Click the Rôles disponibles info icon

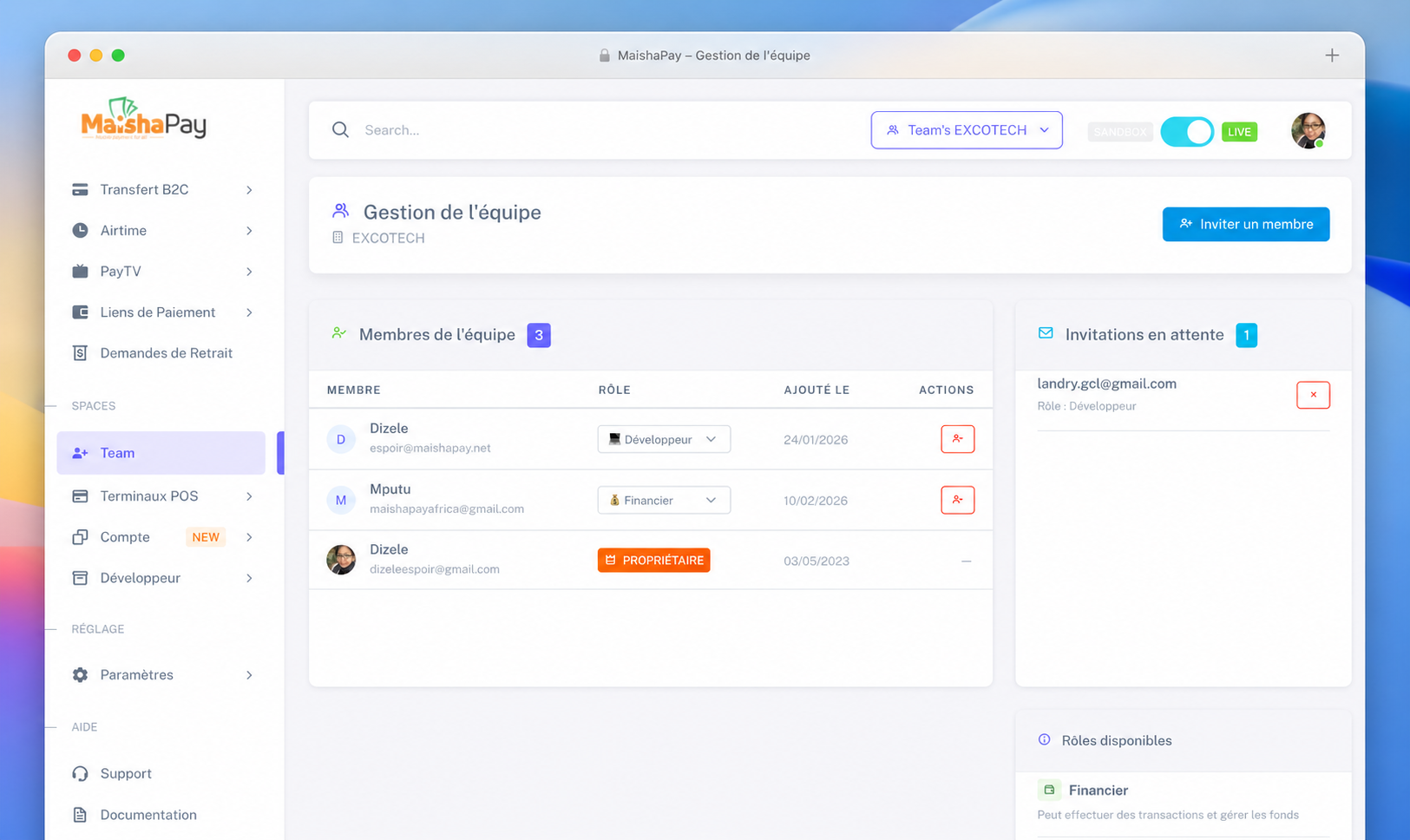pyautogui.click(x=1044, y=740)
